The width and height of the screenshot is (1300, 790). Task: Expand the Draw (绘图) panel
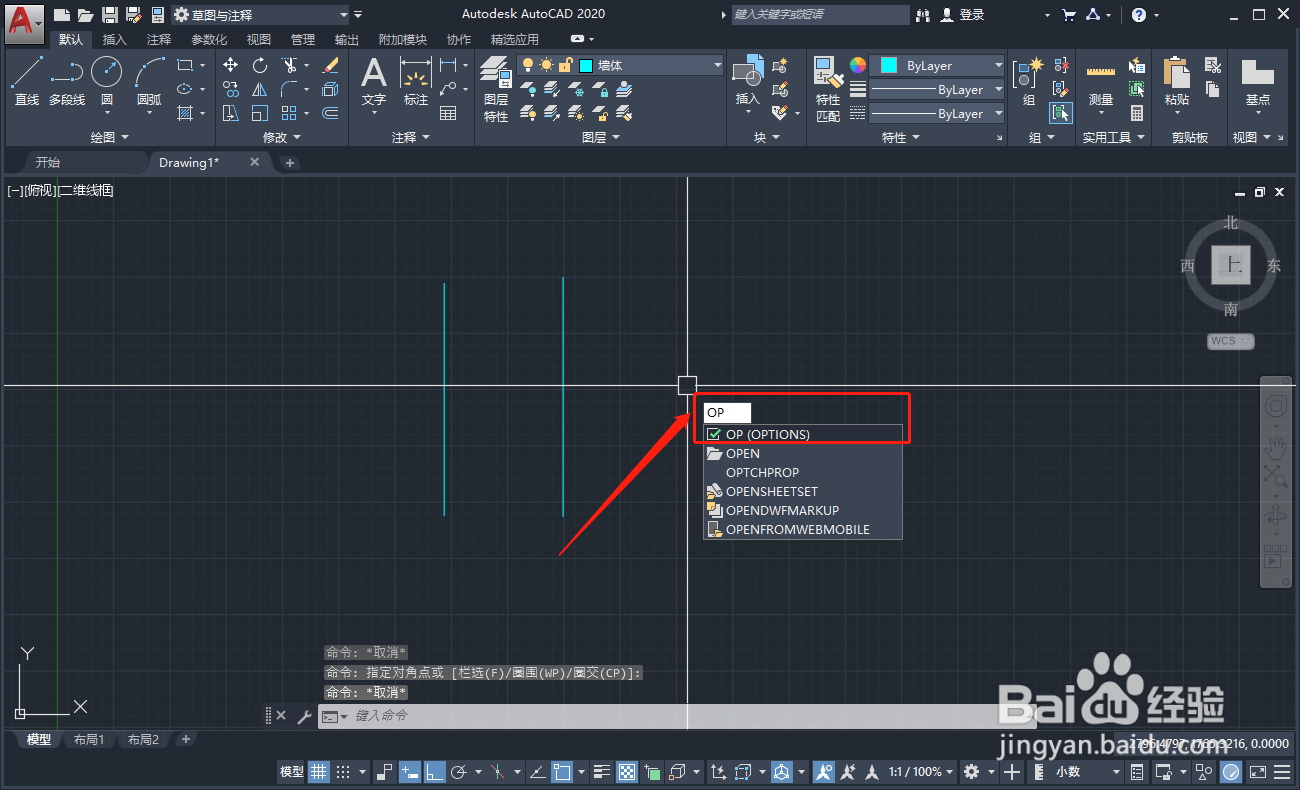109,137
